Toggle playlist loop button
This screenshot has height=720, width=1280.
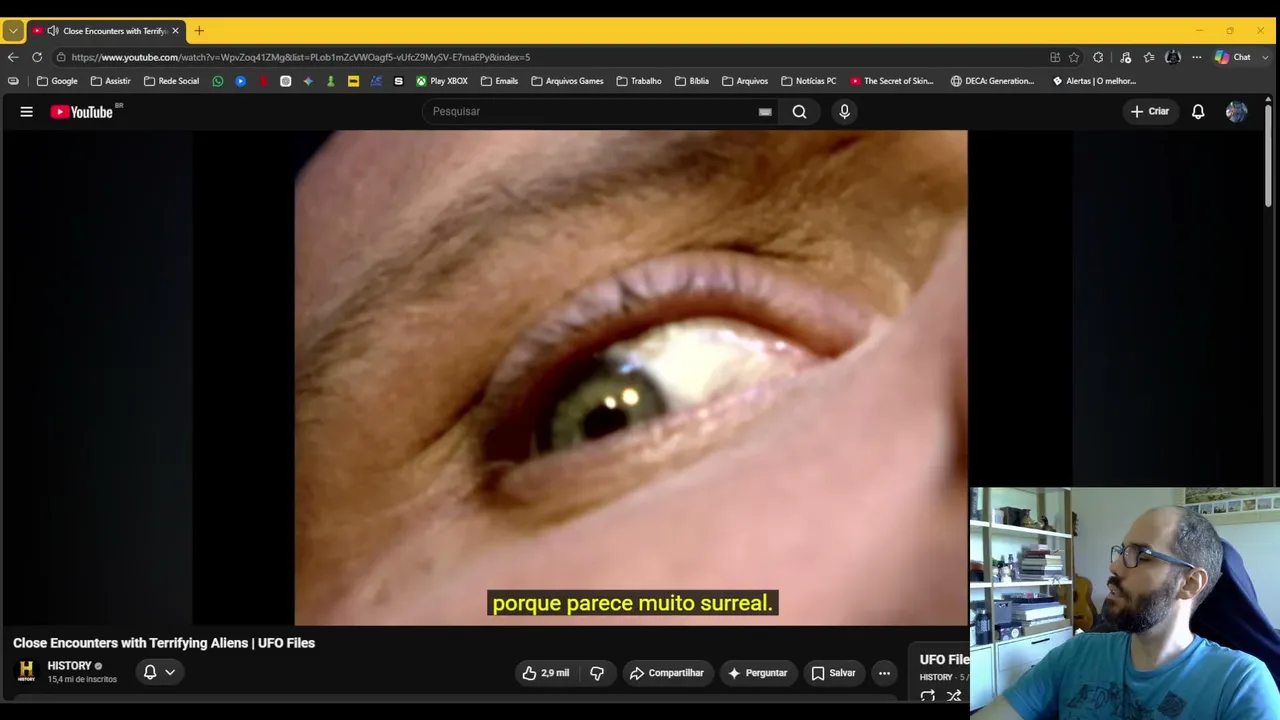pyautogui.click(x=928, y=696)
